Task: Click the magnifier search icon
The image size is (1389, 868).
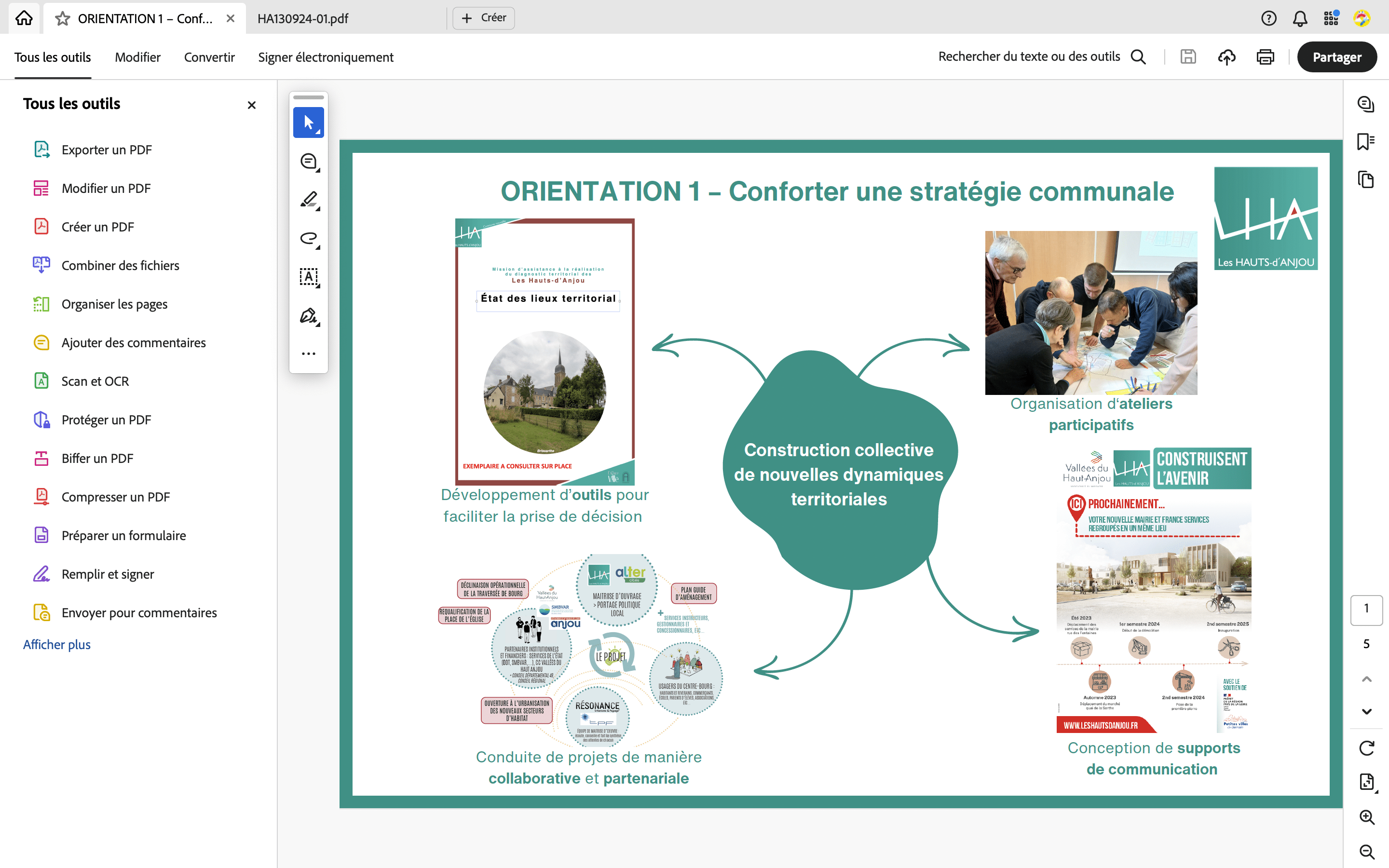Action: point(1139,57)
